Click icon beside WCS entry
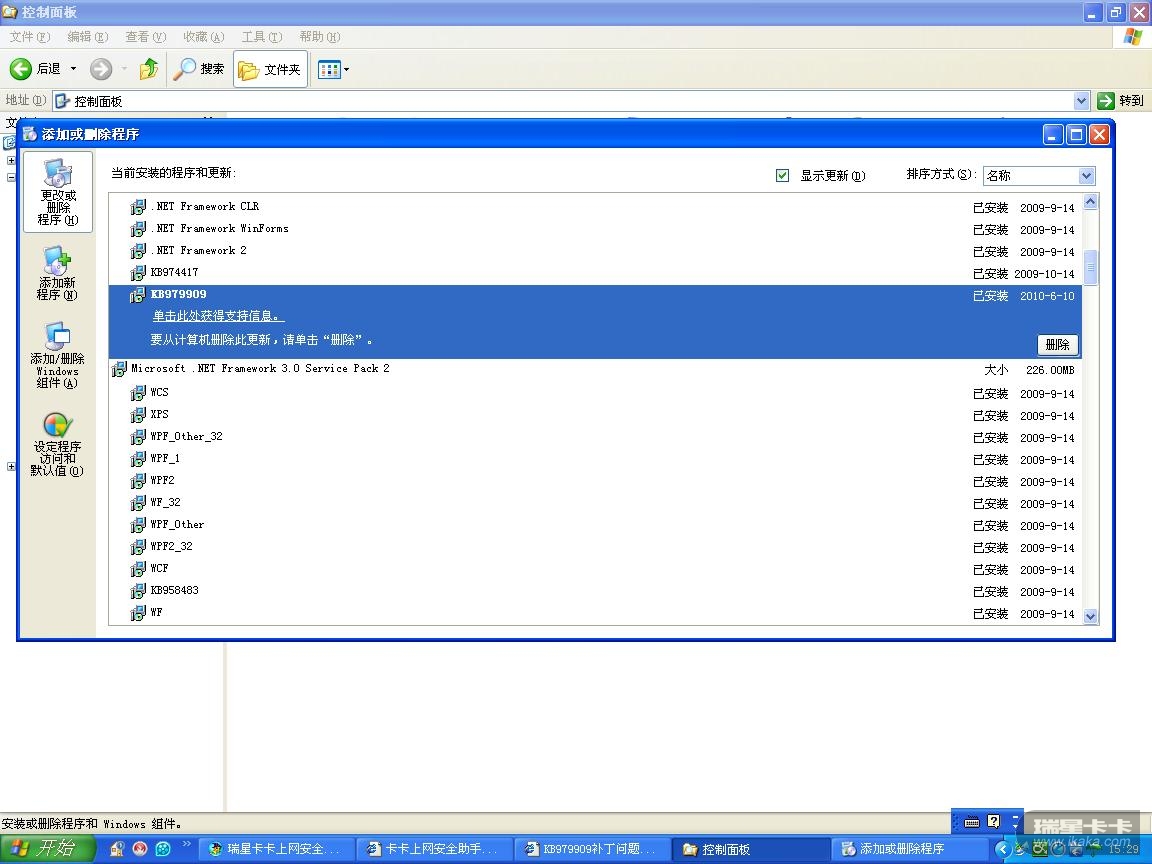Image resolution: width=1152 pixels, height=864 pixels. [x=138, y=393]
